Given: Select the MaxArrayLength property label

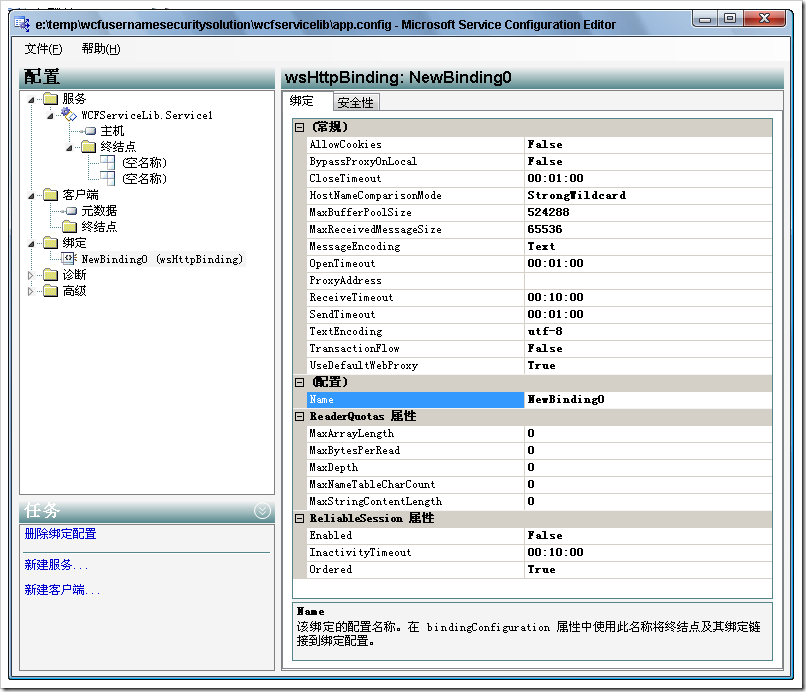Looking at the screenshot, I should coord(352,433).
